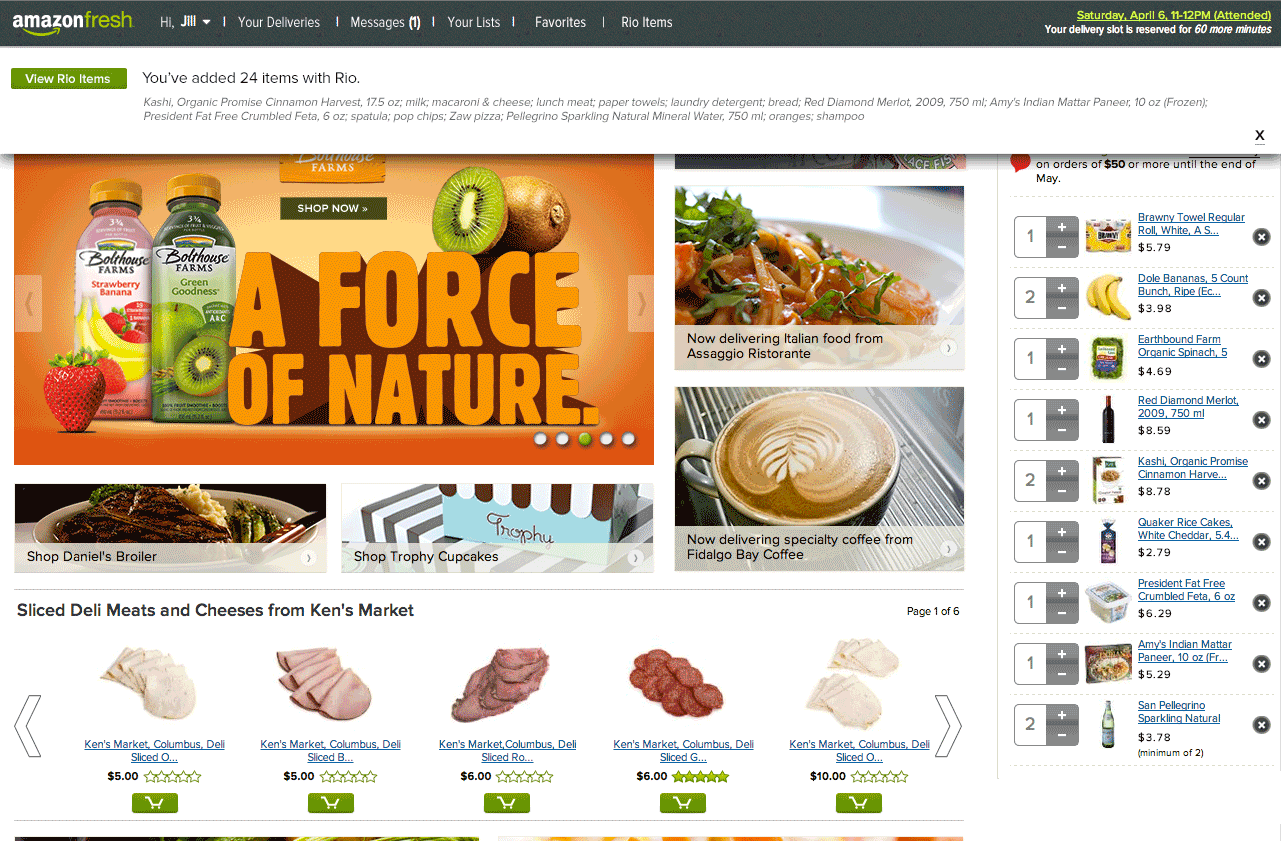Screen dimensions: 1281x841
Task: Click the View Rio Items button
Action: tap(69, 79)
